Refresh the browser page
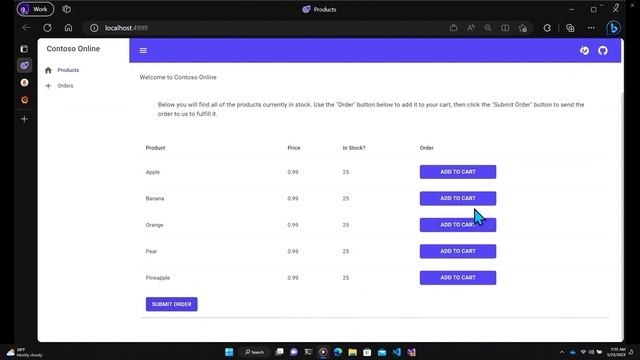The height and width of the screenshot is (360, 640). (x=47, y=28)
